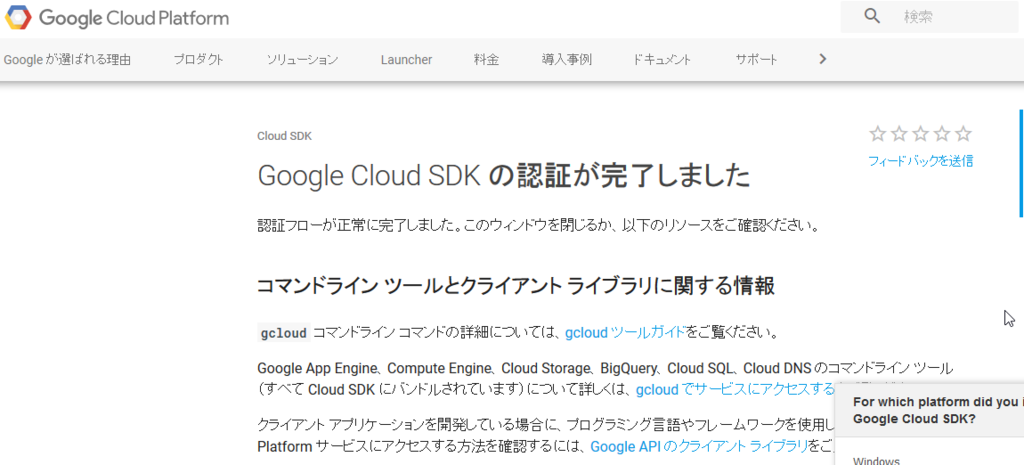Open the Googleが選ばれる理由 menu item
The width and height of the screenshot is (1024, 465).
click(x=67, y=60)
